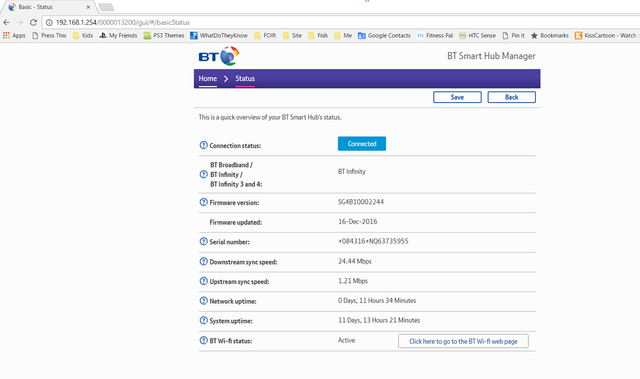Click the quick overview description text
The width and height of the screenshot is (640, 379).
tap(270, 117)
